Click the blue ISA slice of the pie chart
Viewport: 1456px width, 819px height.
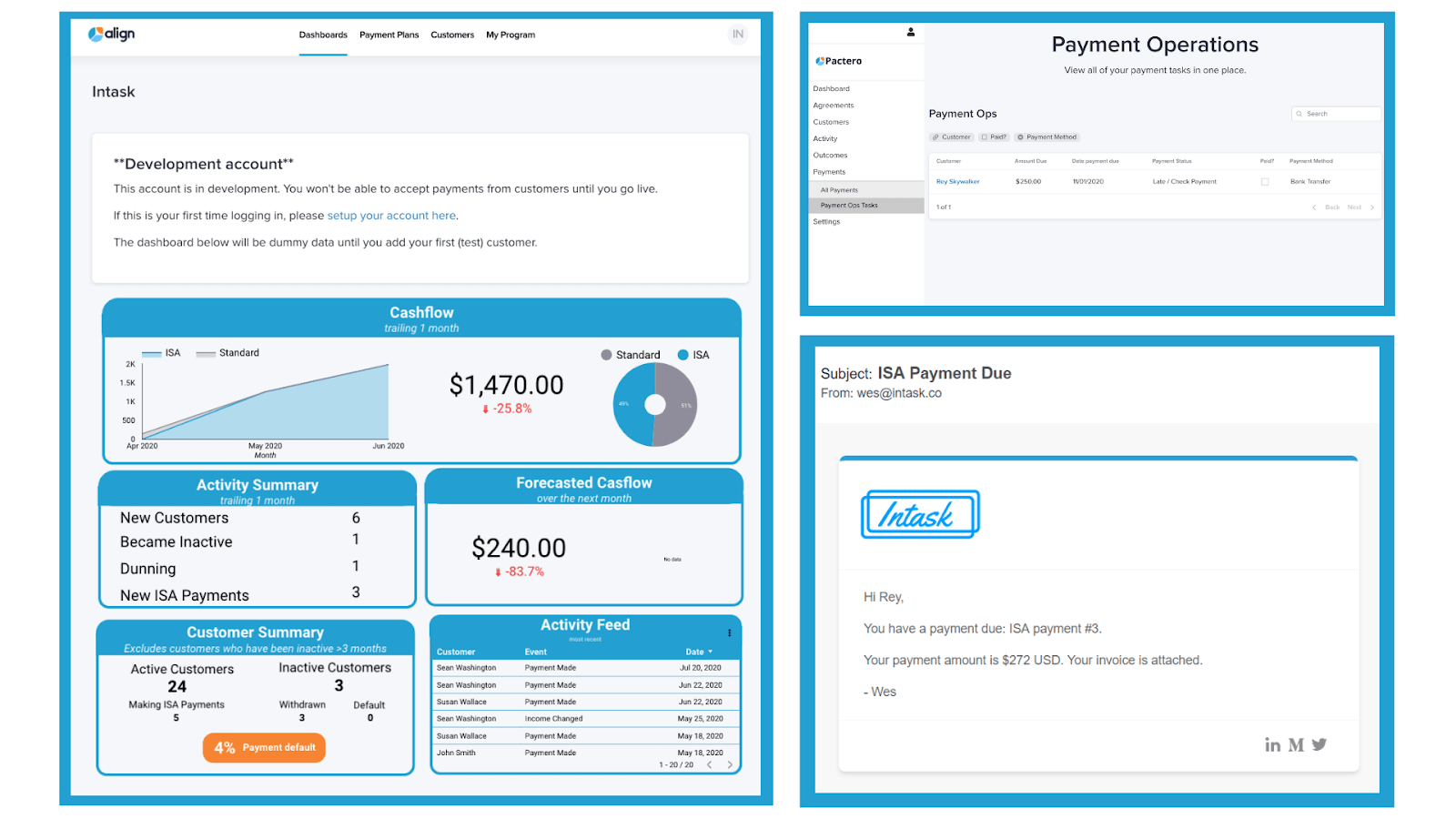tap(630, 405)
